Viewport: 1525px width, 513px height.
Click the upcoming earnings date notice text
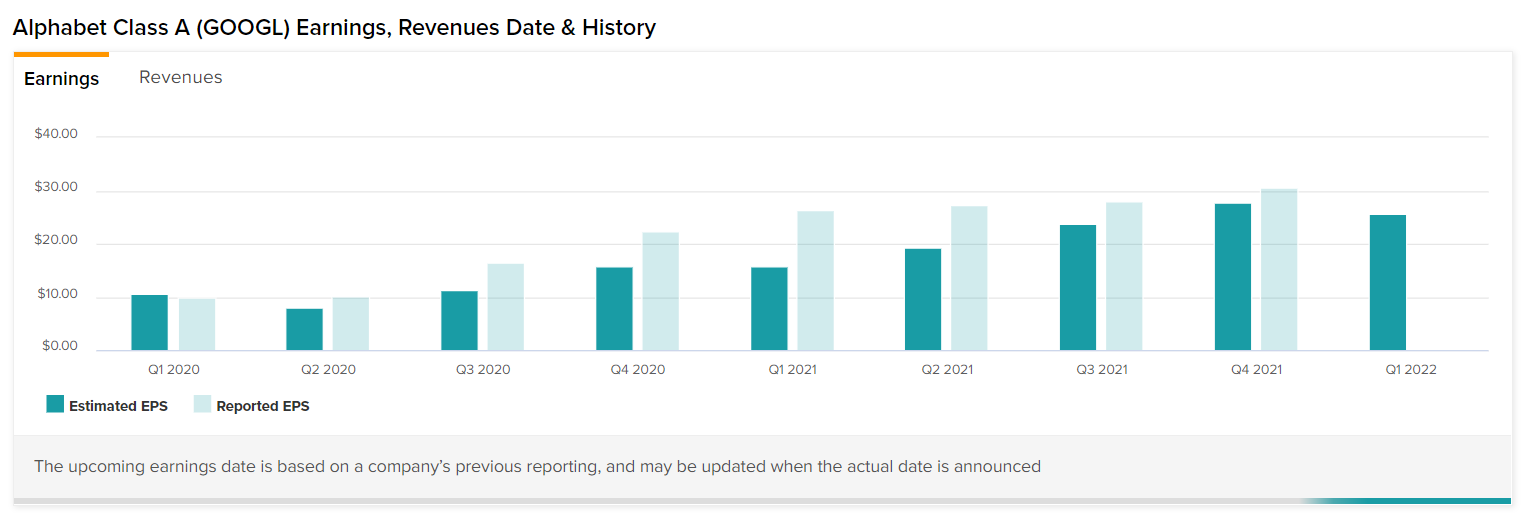point(537,466)
